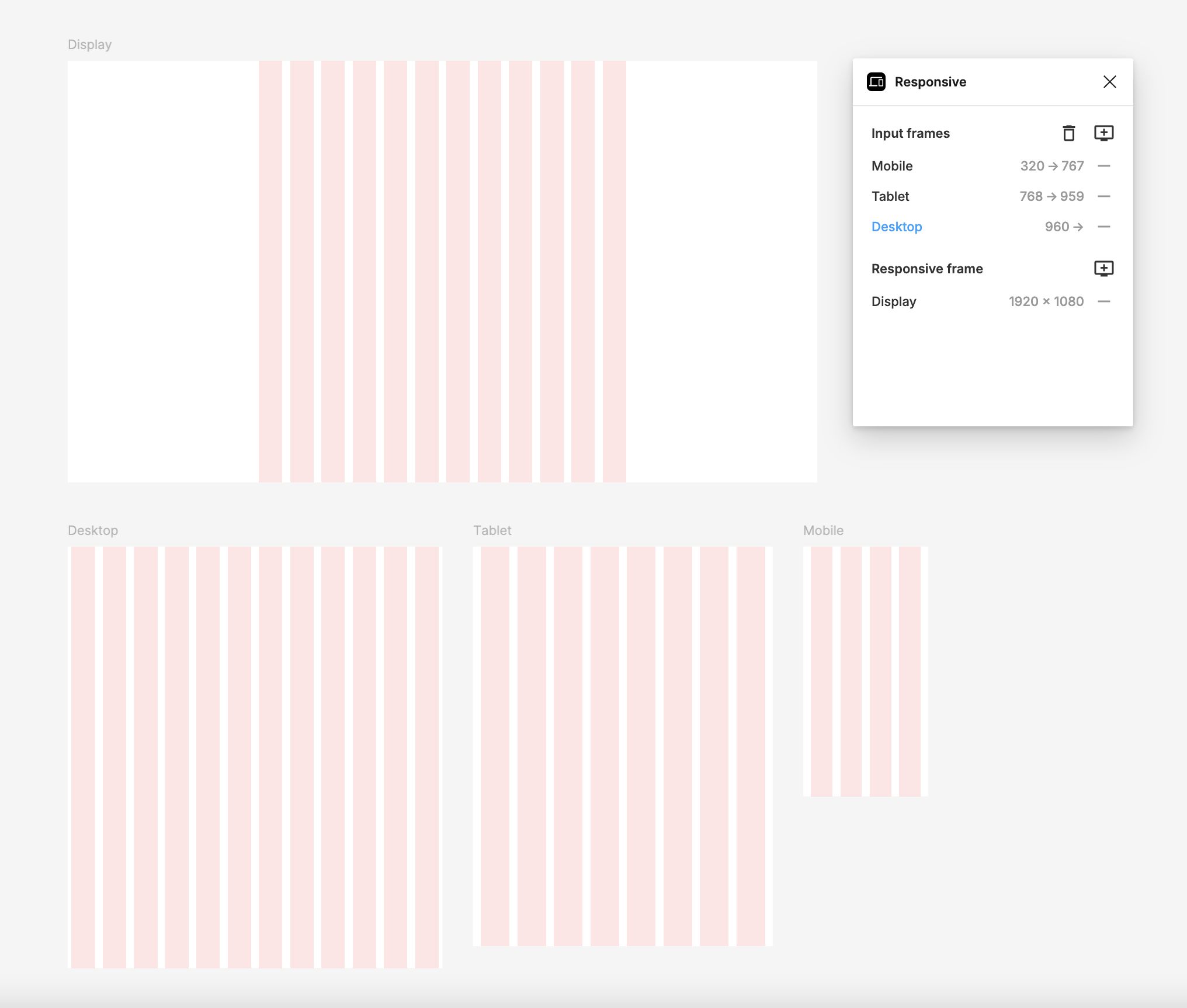Add a new responsive frame

(1103, 269)
